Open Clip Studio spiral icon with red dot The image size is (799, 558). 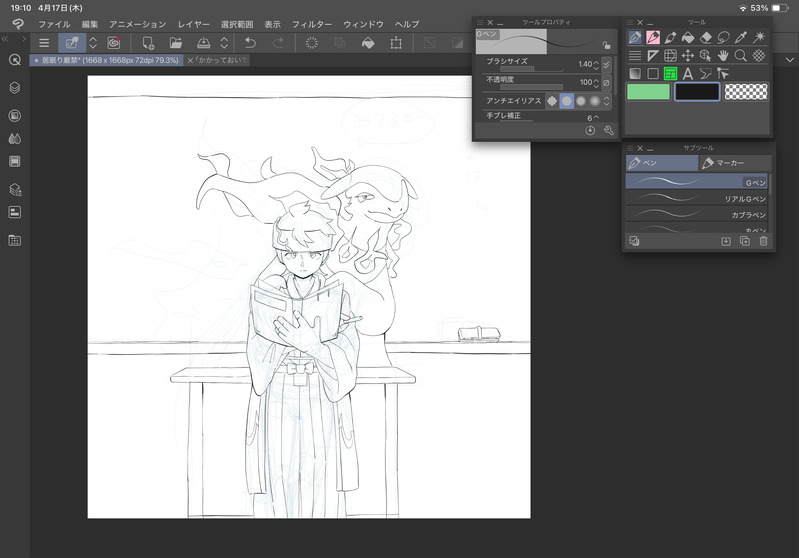(x=114, y=43)
